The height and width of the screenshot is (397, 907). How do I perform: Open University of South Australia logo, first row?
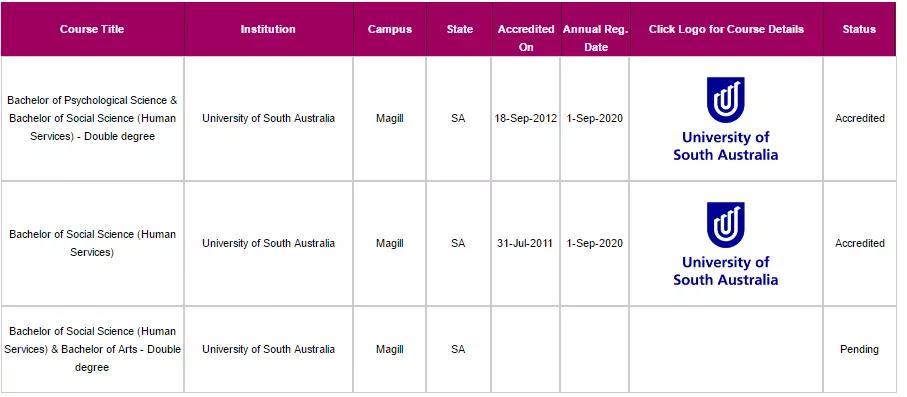(x=725, y=119)
